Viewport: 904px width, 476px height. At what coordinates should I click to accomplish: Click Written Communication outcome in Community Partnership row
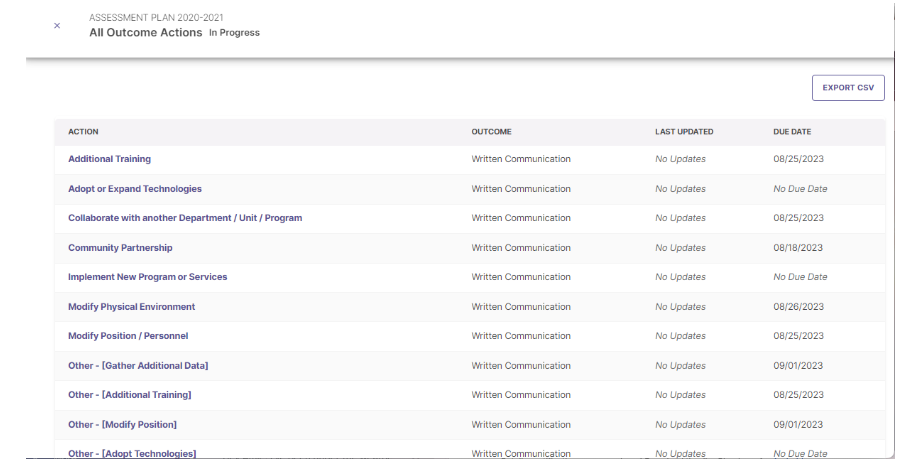520,248
